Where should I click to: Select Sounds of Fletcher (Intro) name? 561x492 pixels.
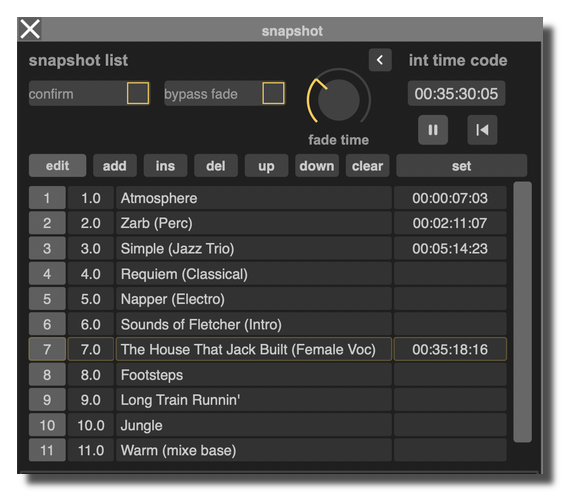(x=254, y=324)
